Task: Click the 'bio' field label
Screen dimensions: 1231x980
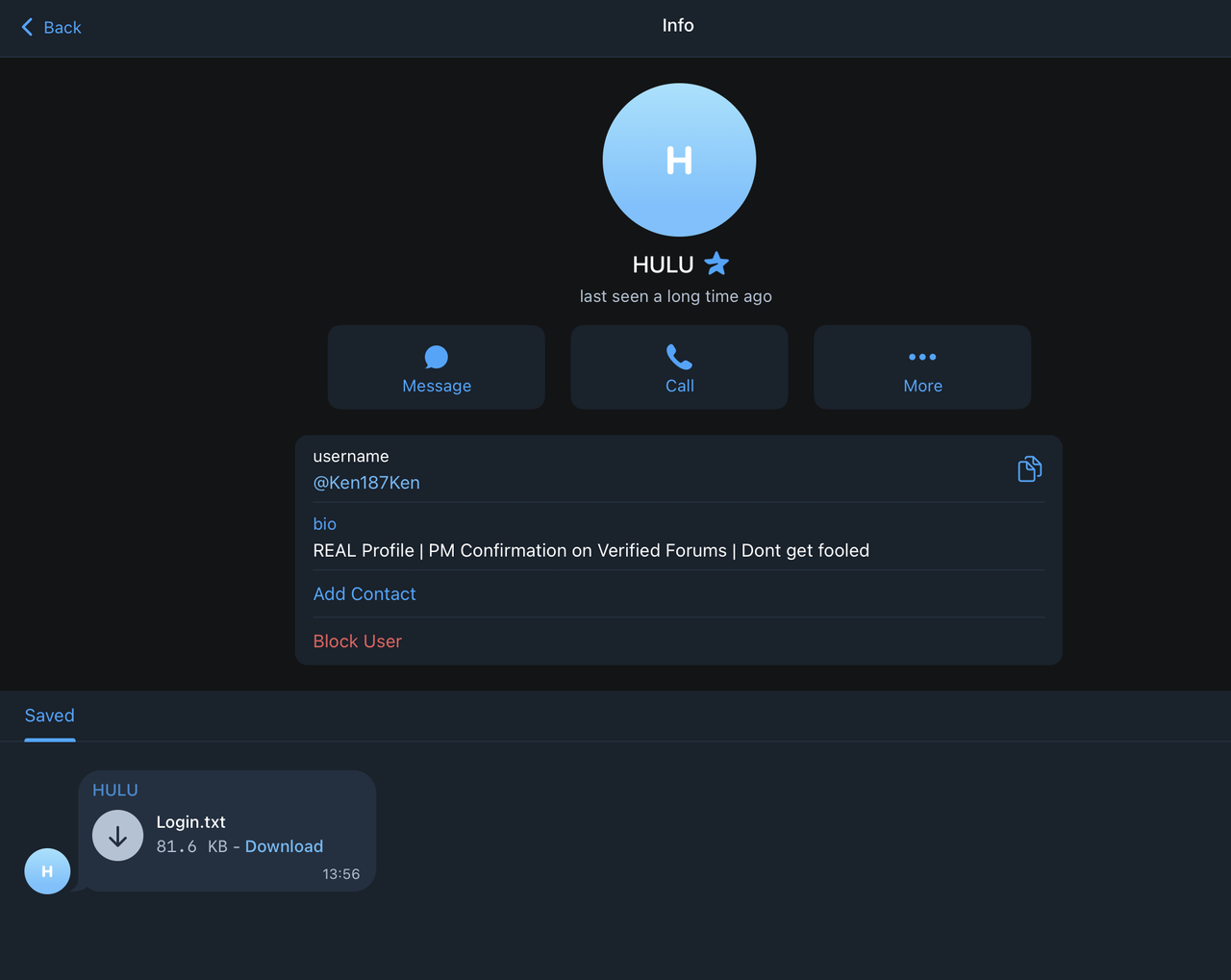Action: click(325, 524)
